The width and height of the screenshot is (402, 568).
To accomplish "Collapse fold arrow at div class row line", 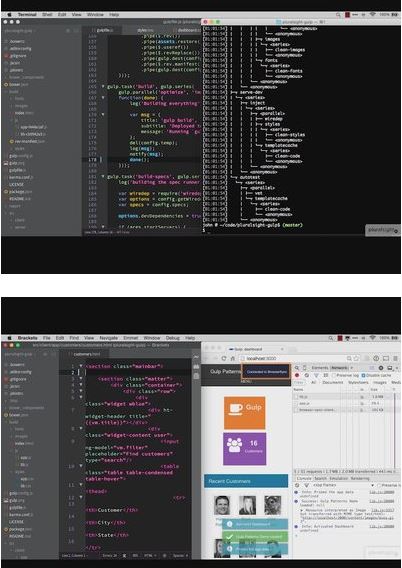I will point(81,391).
